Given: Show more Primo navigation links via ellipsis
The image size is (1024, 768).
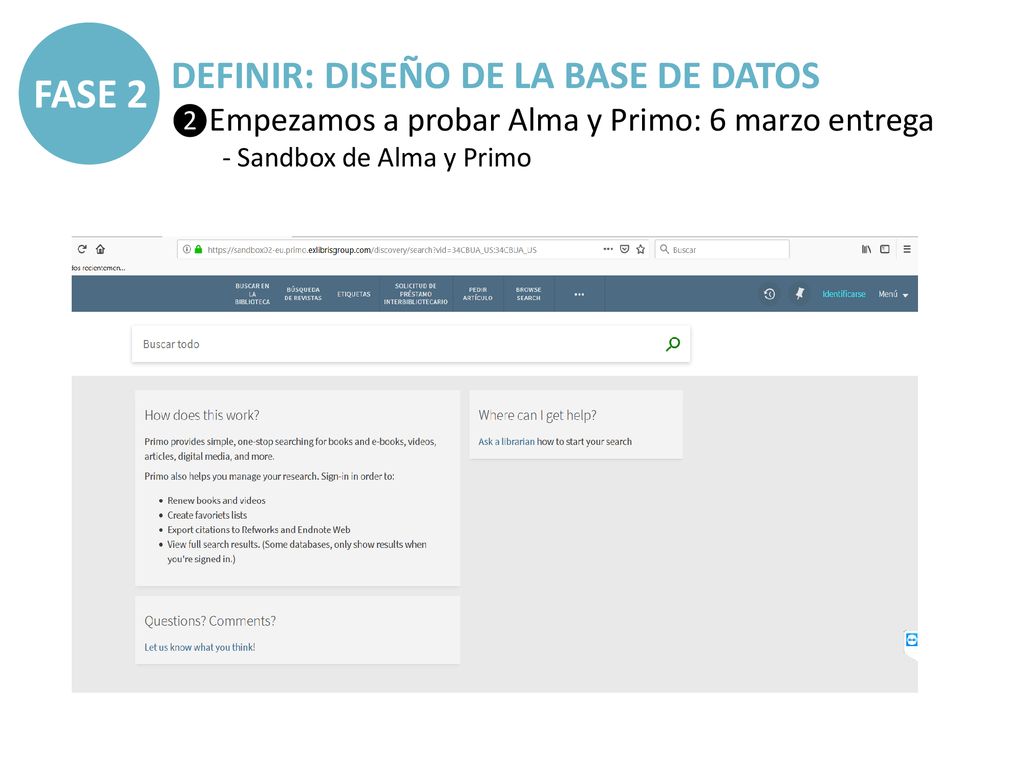Looking at the screenshot, I should [579, 295].
